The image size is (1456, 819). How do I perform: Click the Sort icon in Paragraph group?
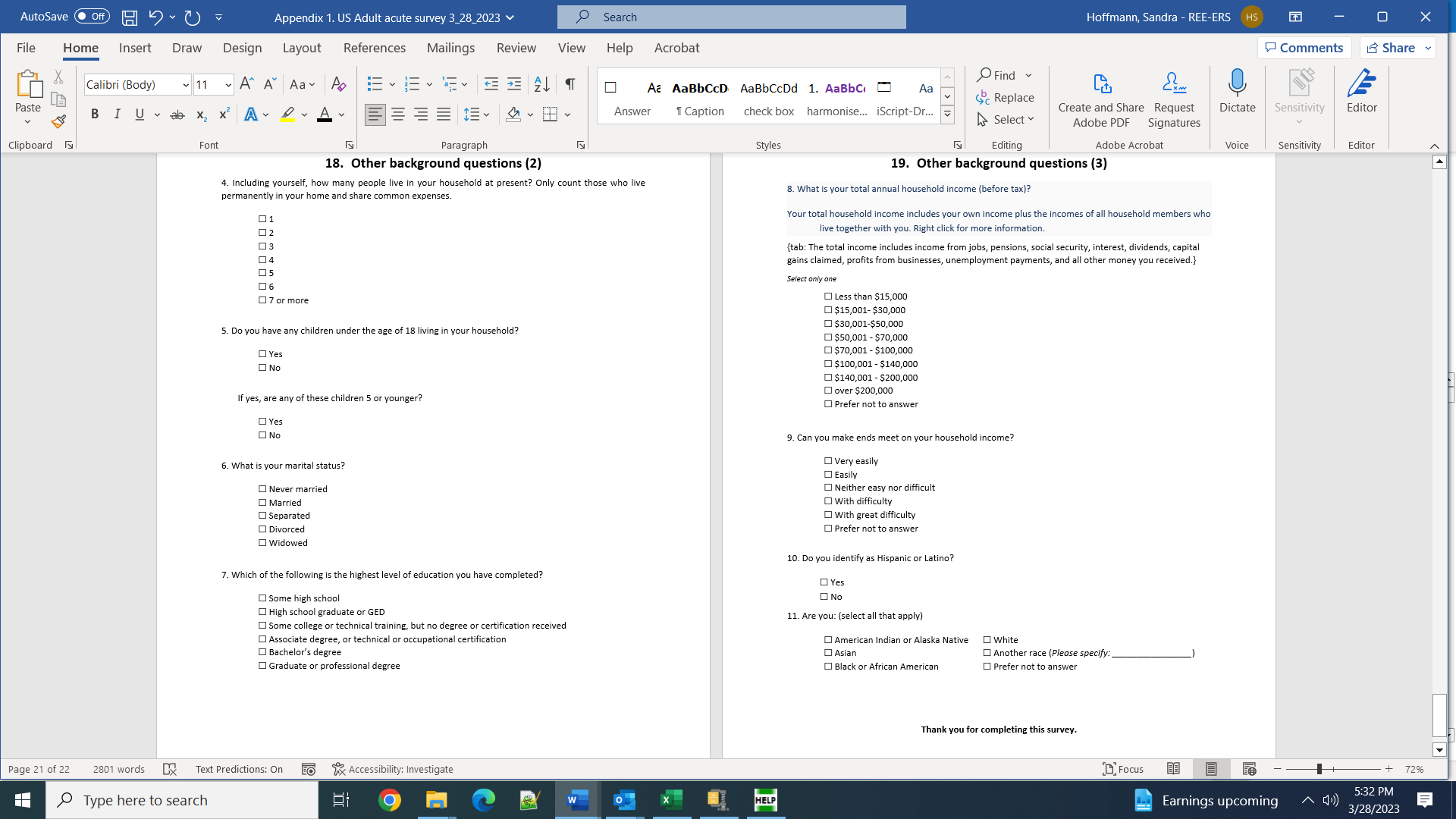pos(541,84)
